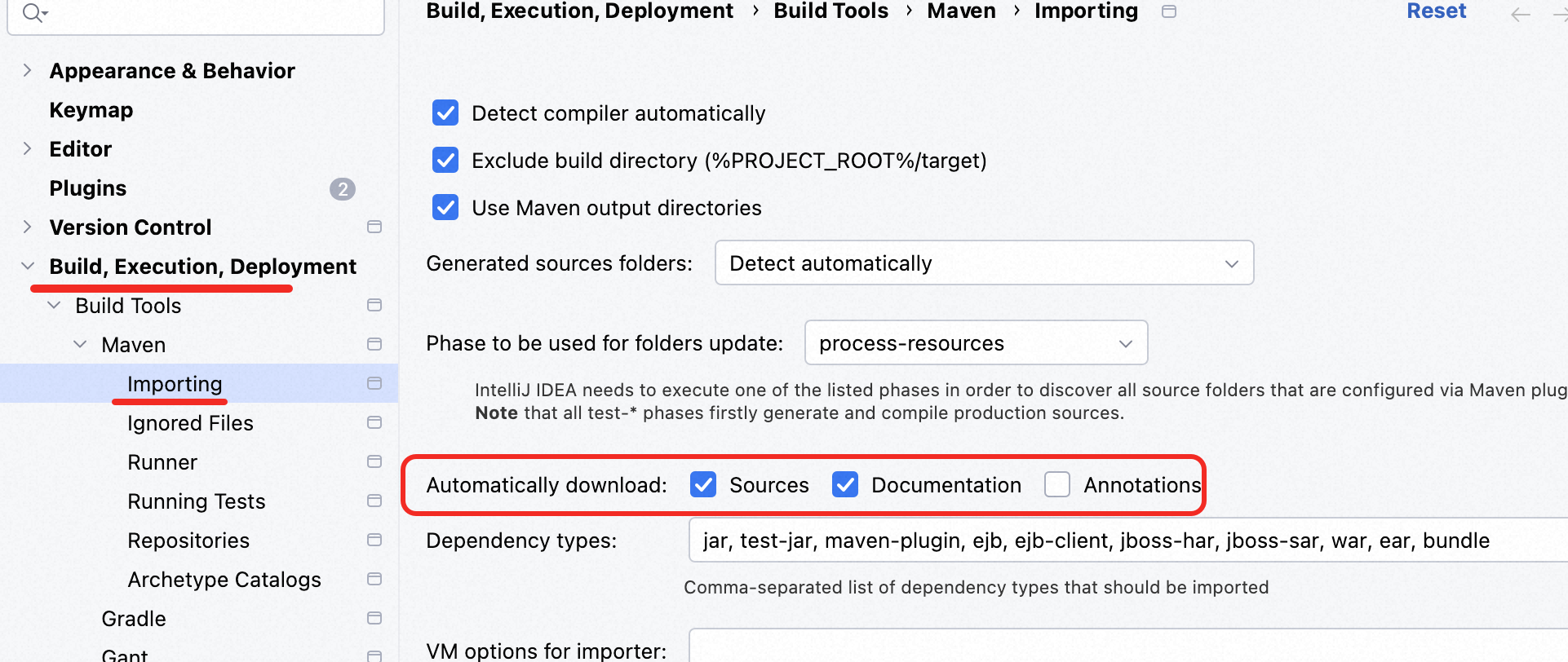Open Generated sources folders dropdown
The image size is (1568, 662).
984,263
